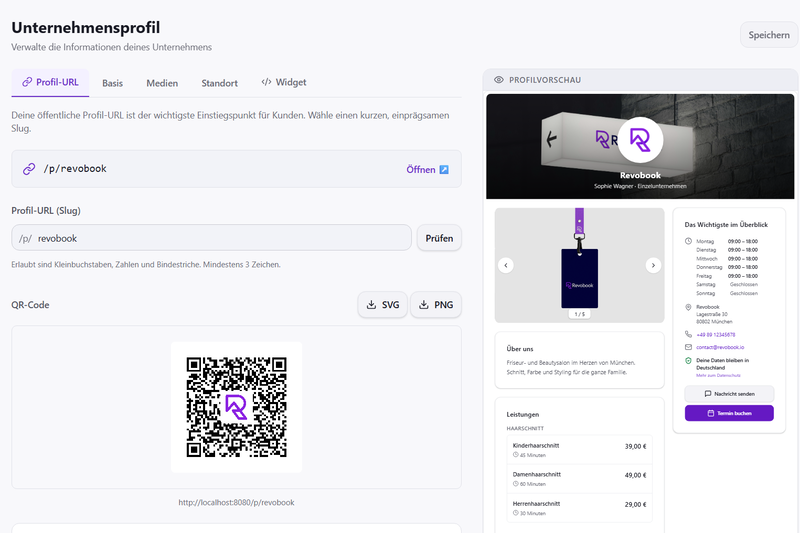Download the QR code as SVG
This screenshot has height=533, width=800.
coord(383,304)
